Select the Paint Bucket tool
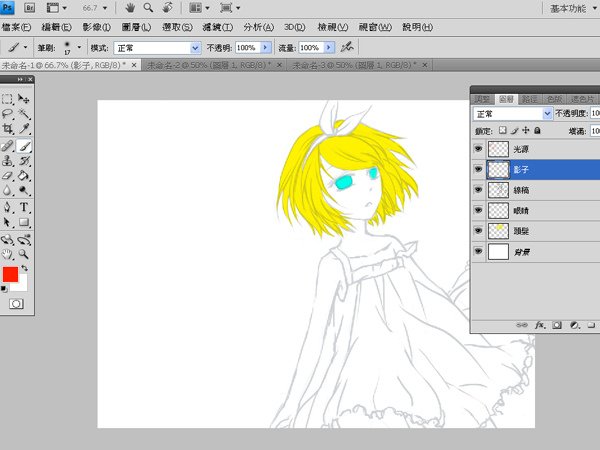The width and height of the screenshot is (600, 450). point(24,176)
